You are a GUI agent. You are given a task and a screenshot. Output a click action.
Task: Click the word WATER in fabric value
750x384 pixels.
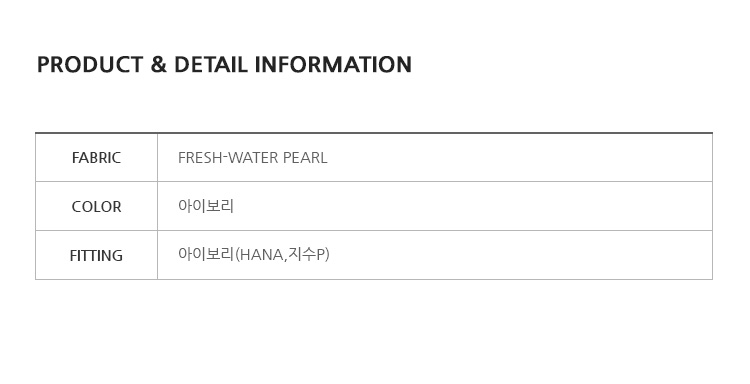tap(254, 158)
